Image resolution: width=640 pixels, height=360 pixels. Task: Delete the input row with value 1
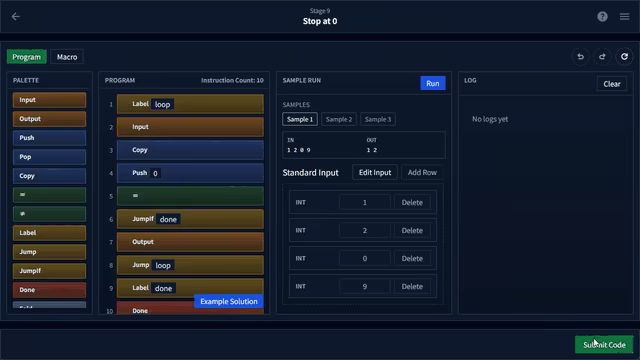point(412,202)
